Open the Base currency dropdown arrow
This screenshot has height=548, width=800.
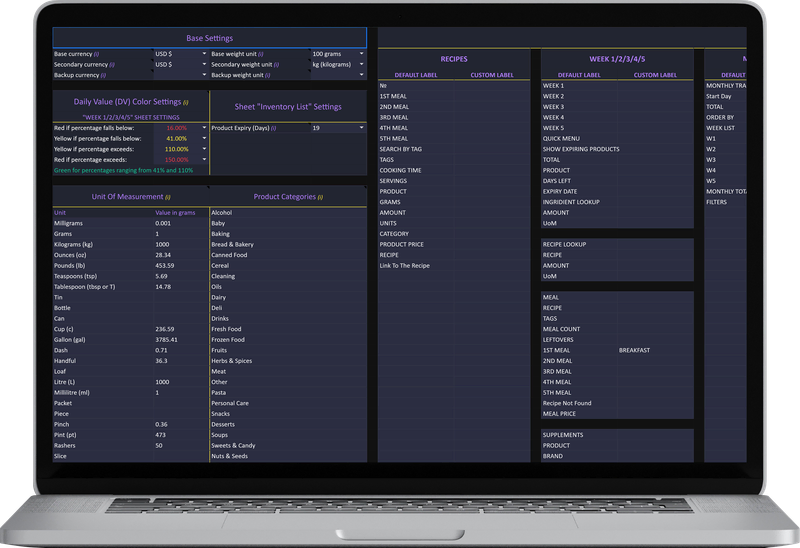point(204,54)
